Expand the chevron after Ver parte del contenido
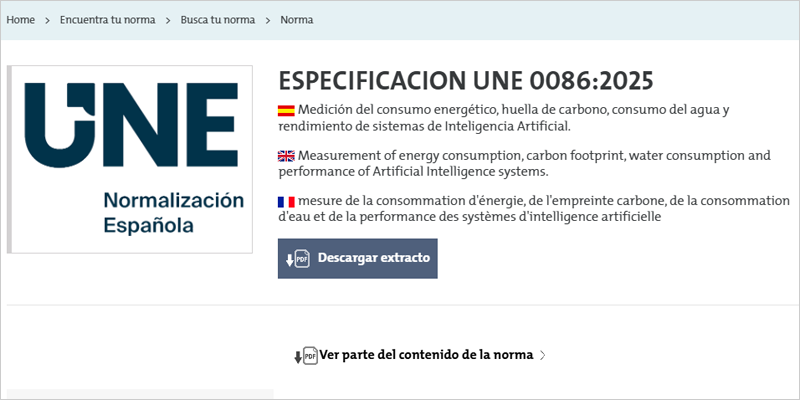 [542, 355]
